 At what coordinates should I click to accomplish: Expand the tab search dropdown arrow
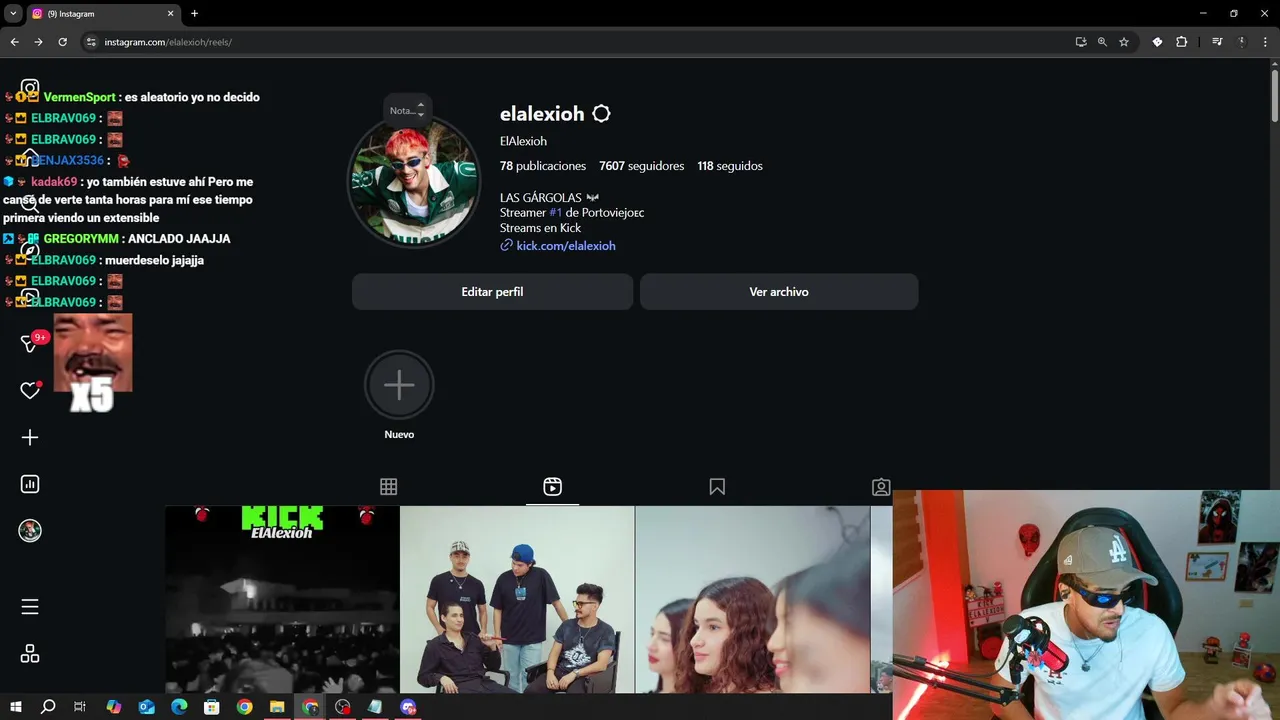tap(13, 13)
